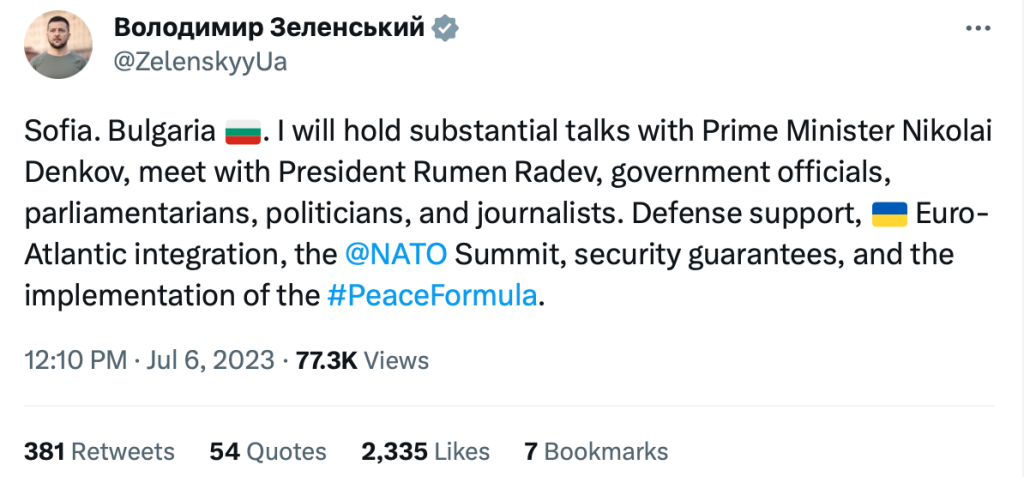1024x477 pixels.
Task: Show the 381 Retweets list
Action: coord(98,451)
